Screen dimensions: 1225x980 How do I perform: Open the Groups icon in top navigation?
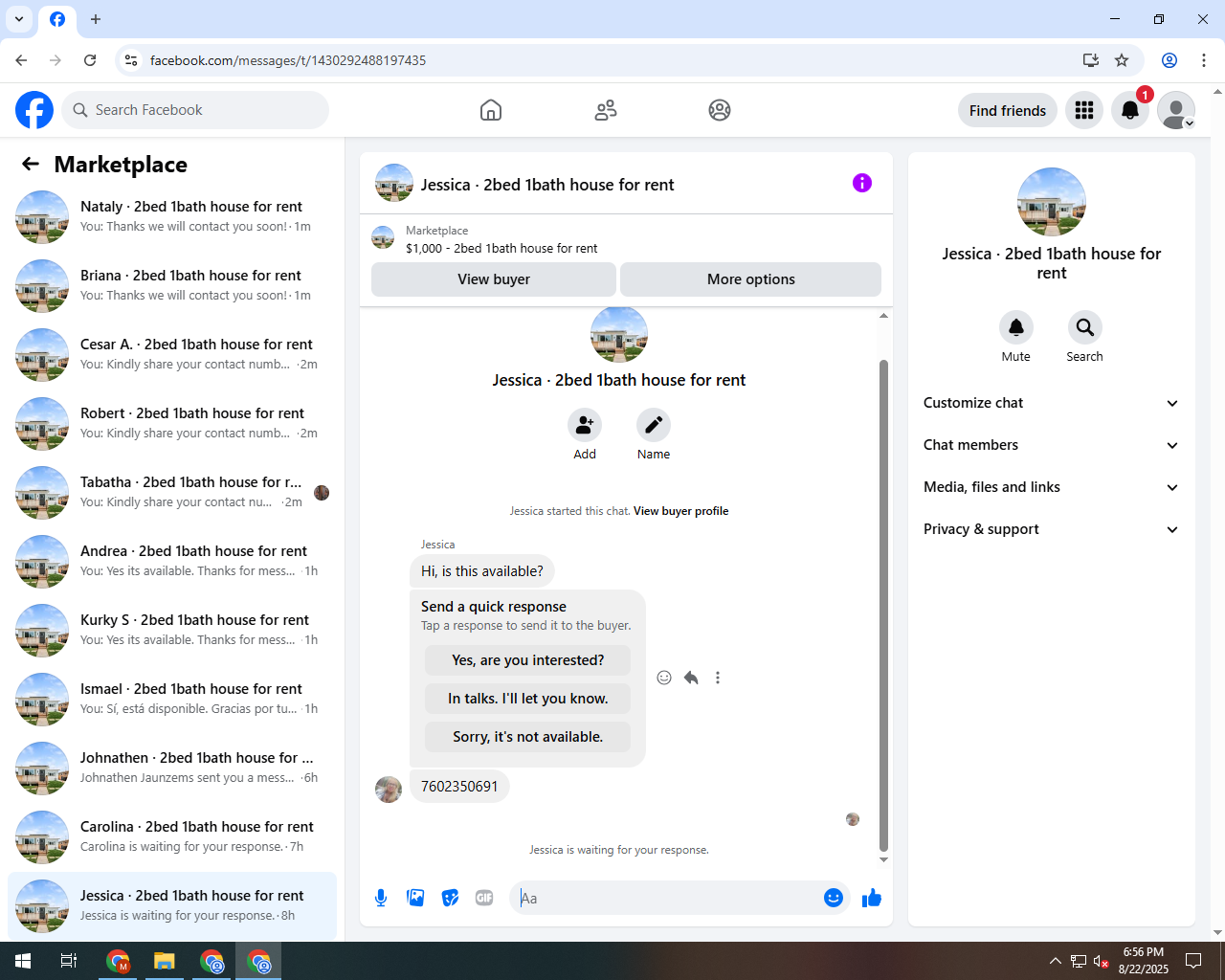(720, 110)
